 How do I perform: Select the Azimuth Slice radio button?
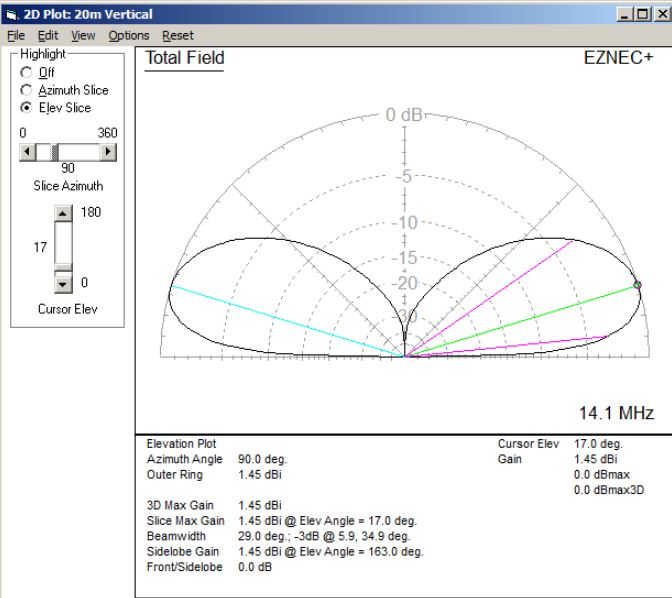click(26, 90)
